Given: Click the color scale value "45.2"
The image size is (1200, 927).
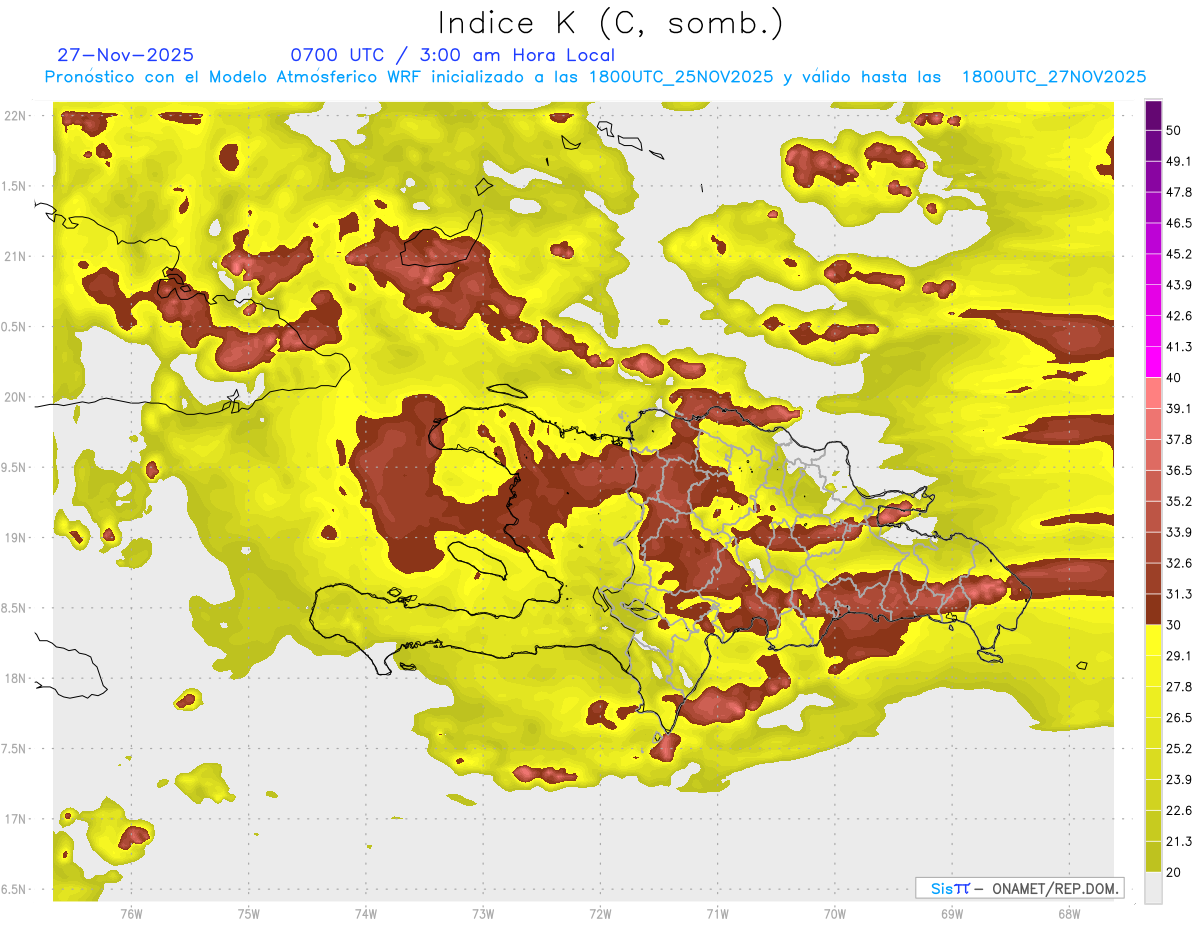Looking at the screenshot, I should 1178,254.
